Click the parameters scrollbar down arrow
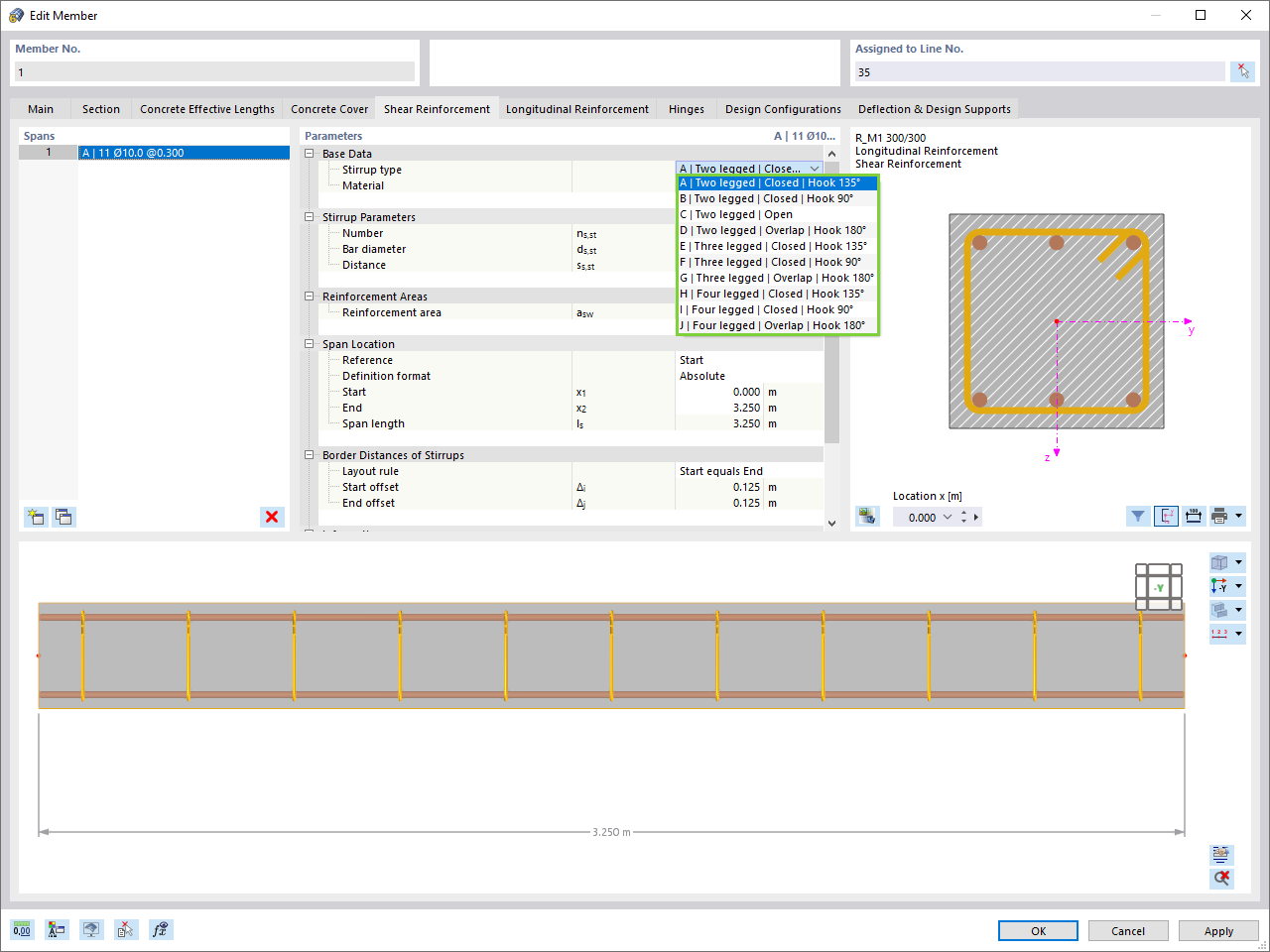The image size is (1270, 952). pos(831,523)
